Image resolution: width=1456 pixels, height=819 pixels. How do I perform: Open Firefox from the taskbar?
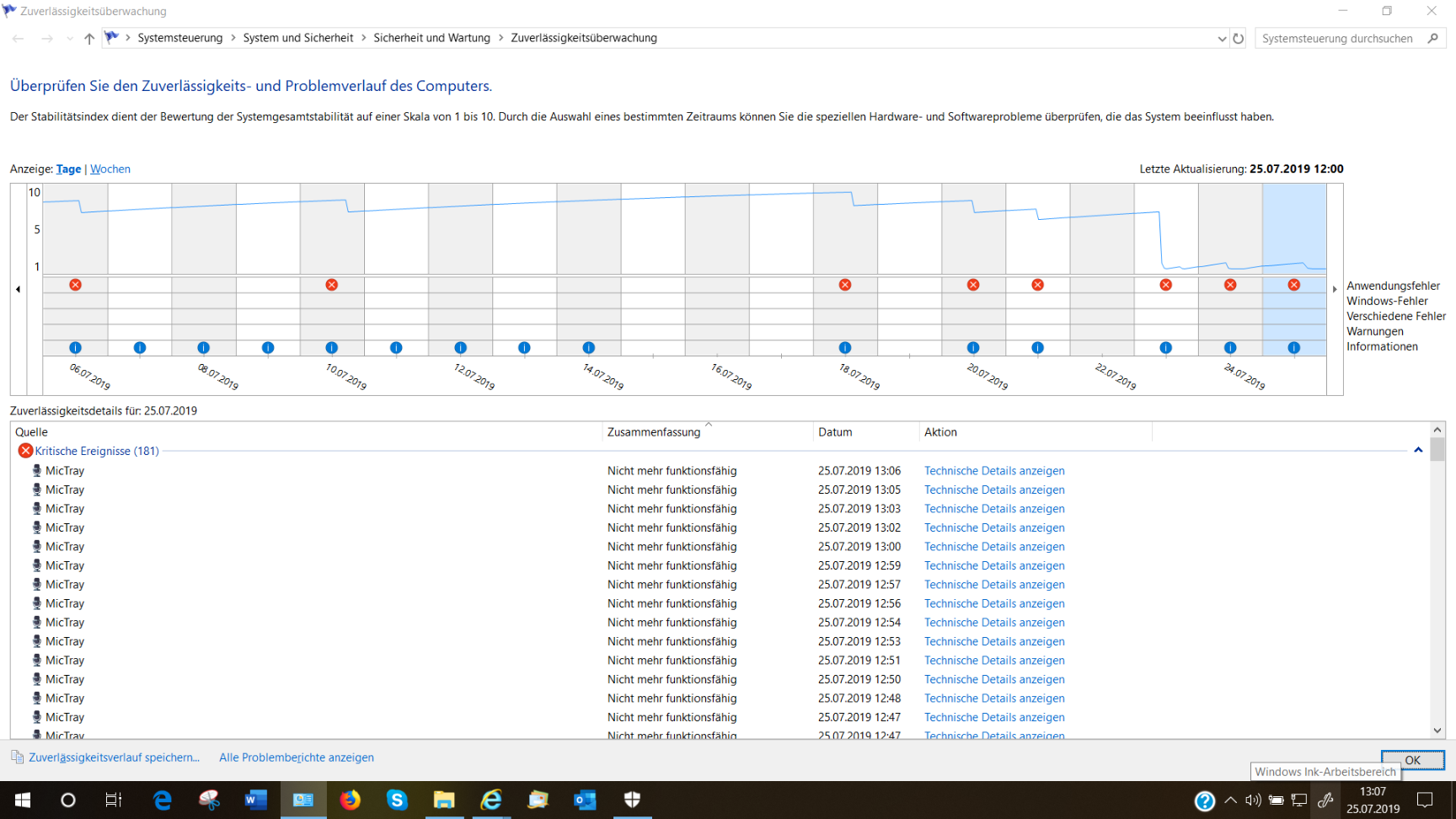[x=350, y=800]
